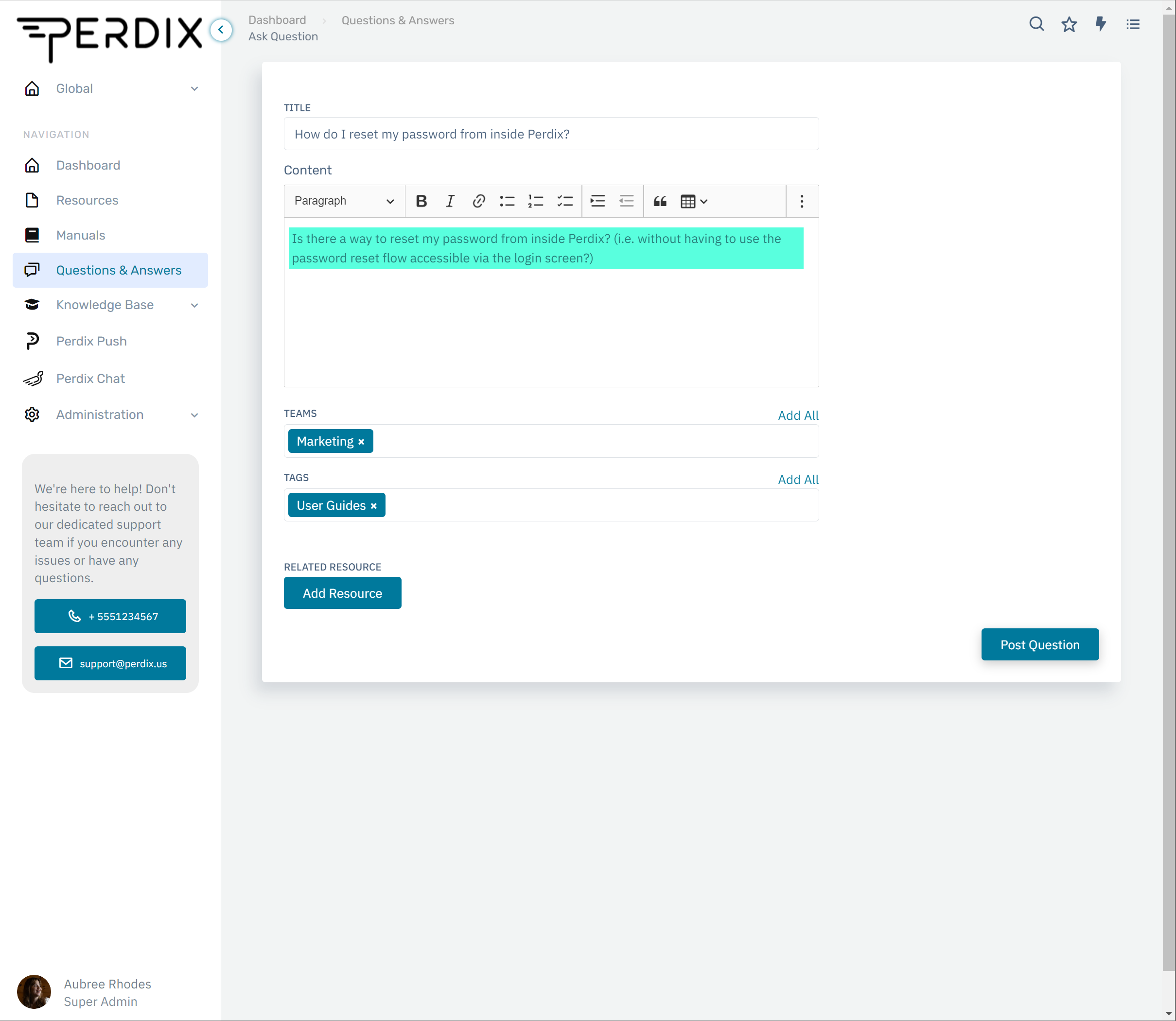Viewport: 1176px width, 1021px height.
Task: Email support@perdix.us
Action: [x=110, y=664]
